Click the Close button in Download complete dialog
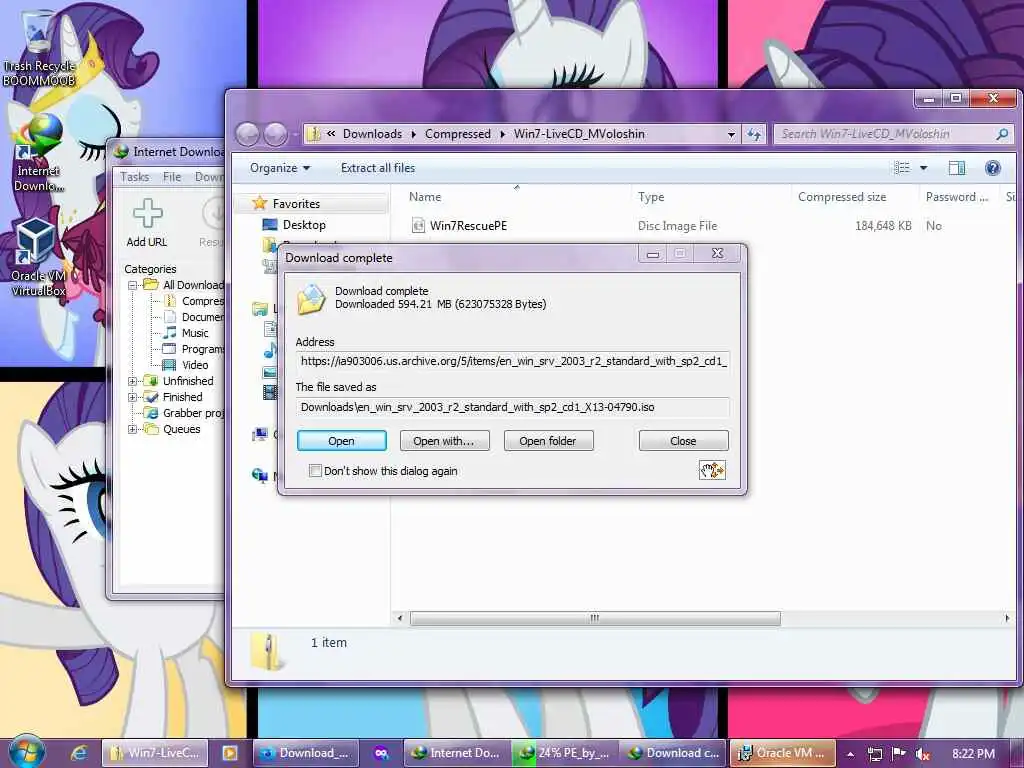Screen dimensions: 1024x768 point(683,441)
